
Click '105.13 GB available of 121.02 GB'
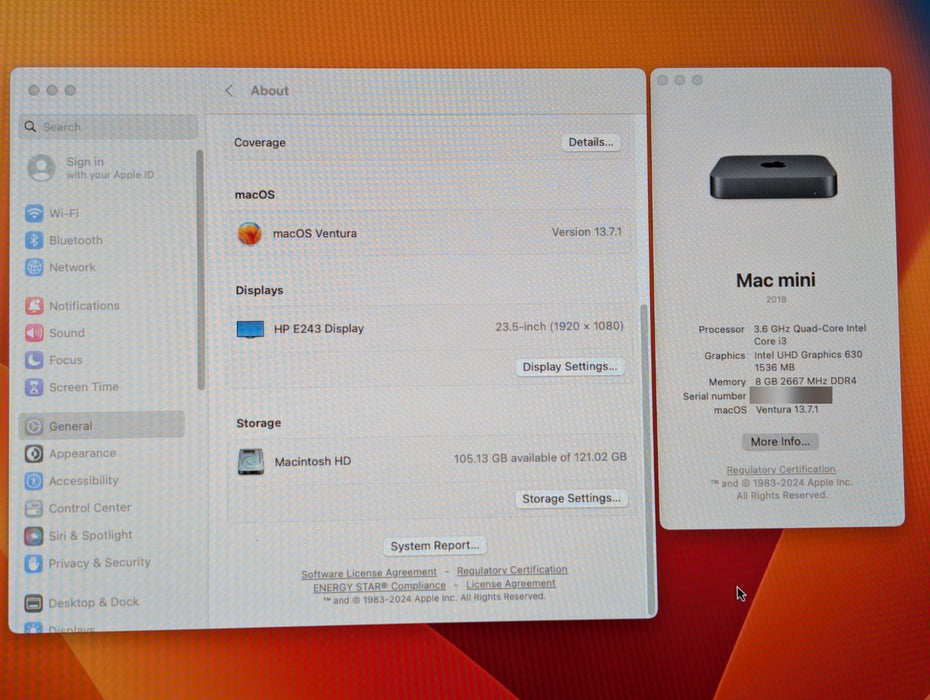[x=540, y=458]
